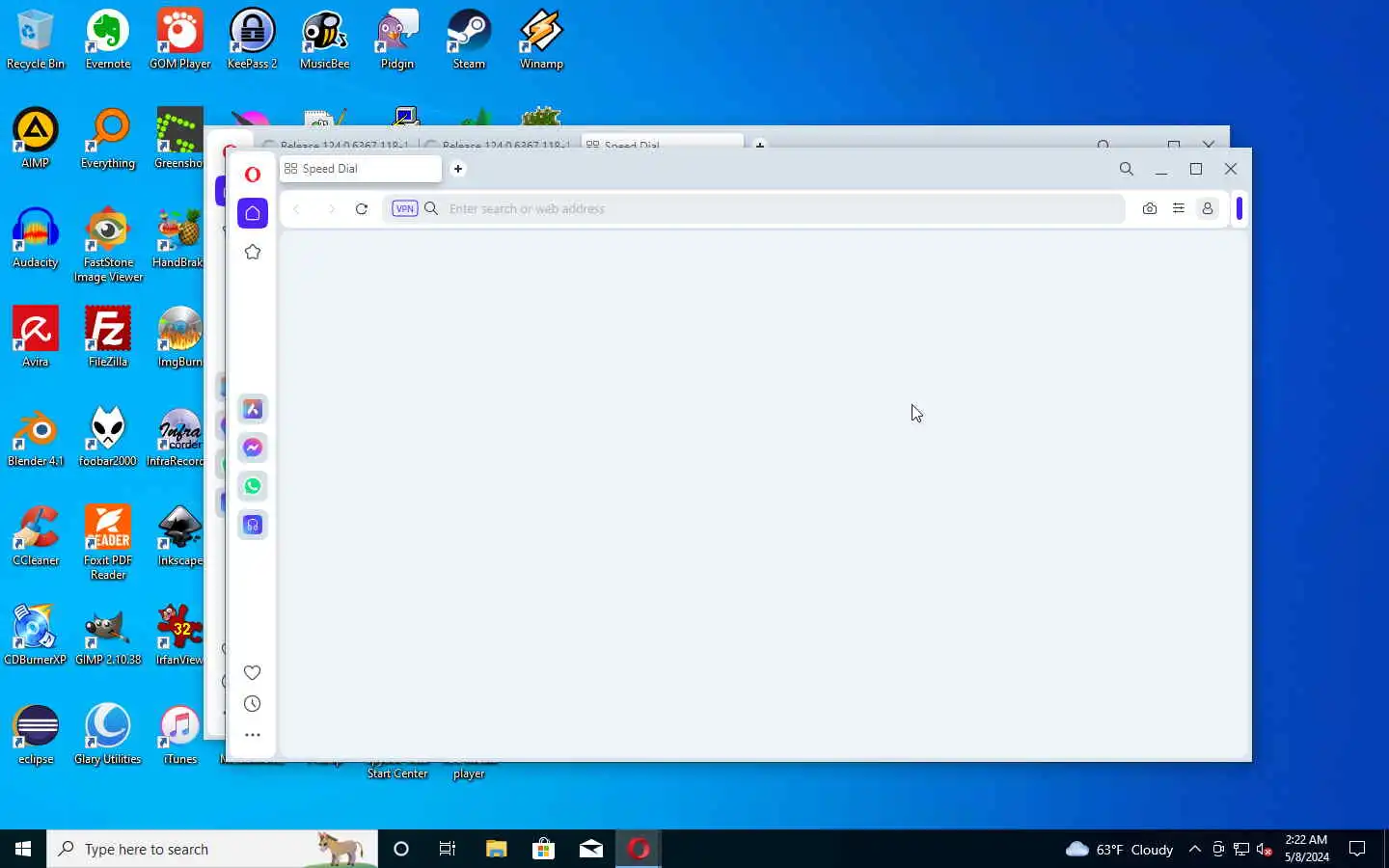Select CCleaner desktop shortcut

[x=36, y=536]
